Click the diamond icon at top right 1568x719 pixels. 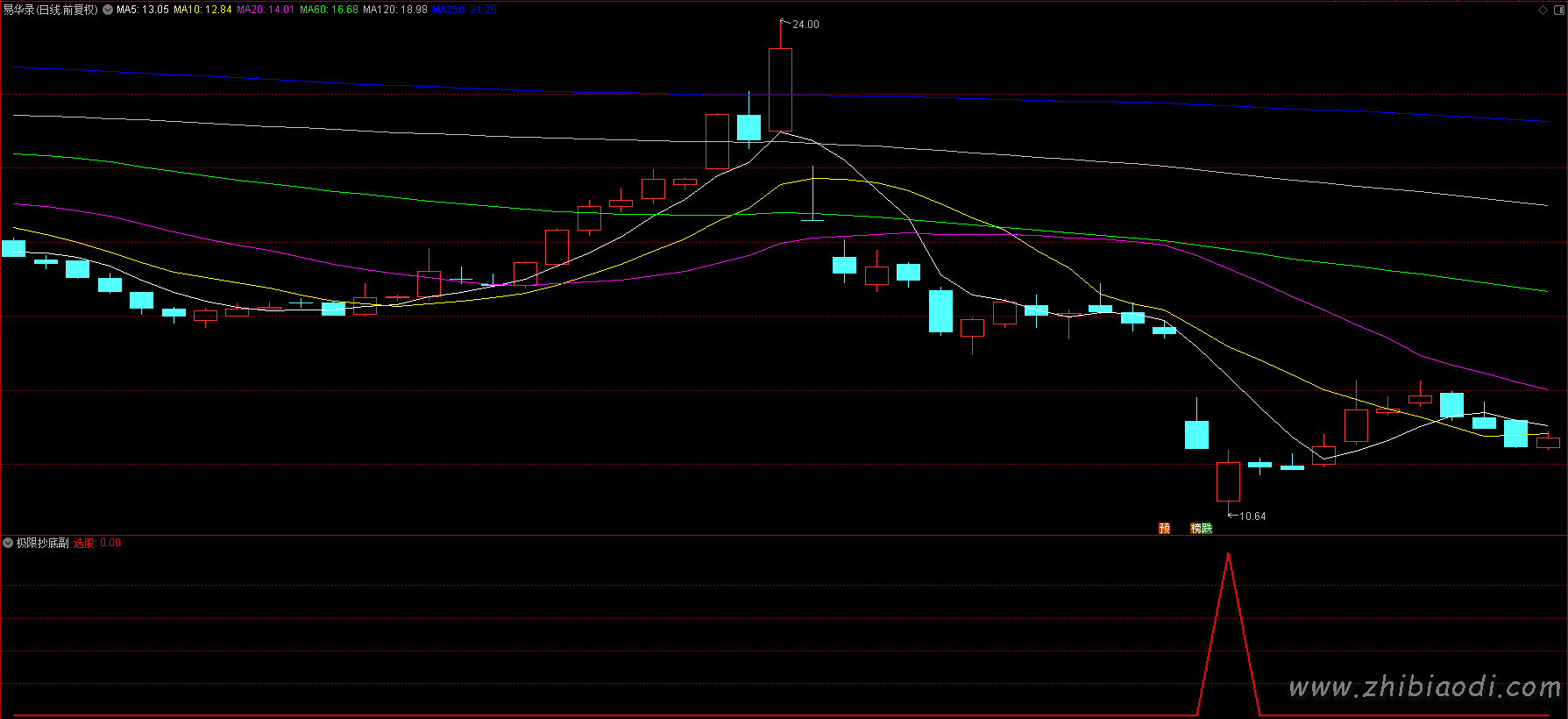(1543, 10)
